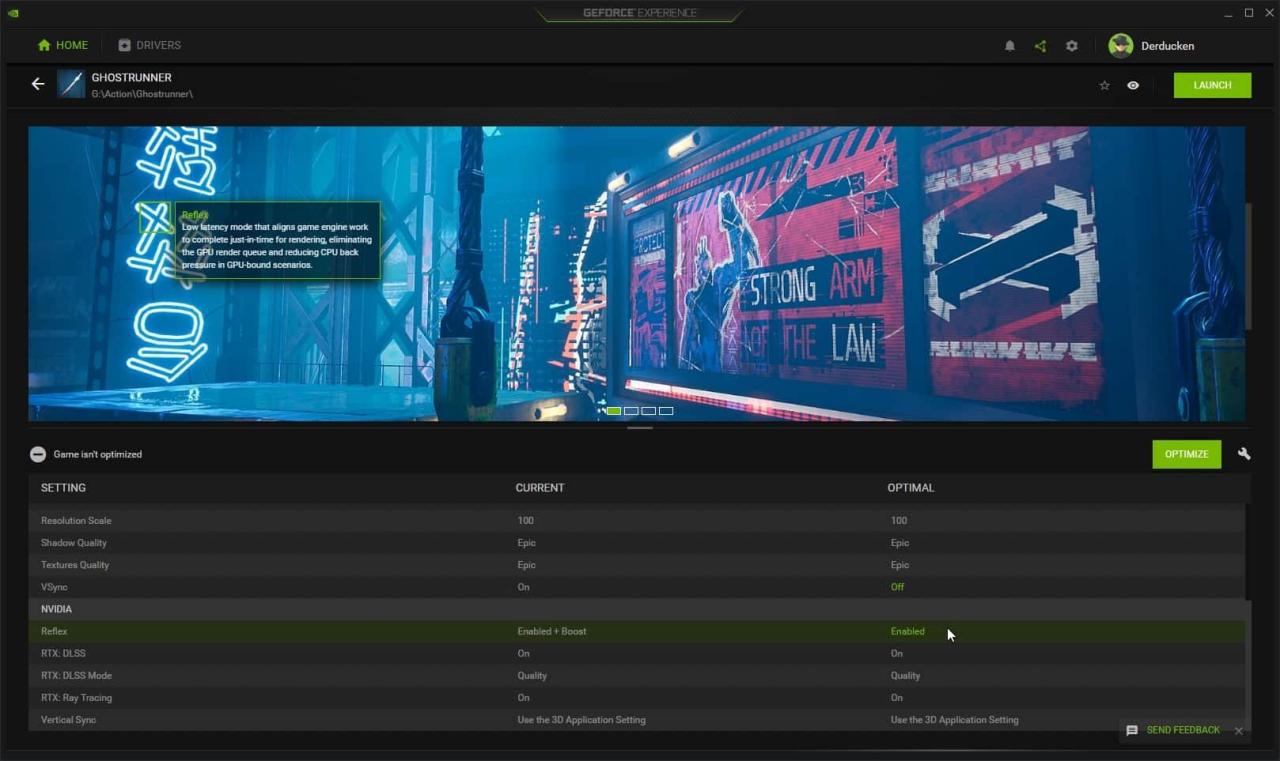Select the Resolution Scale setting row
Image resolution: width=1280 pixels, height=761 pixels.
pos(637,520)
